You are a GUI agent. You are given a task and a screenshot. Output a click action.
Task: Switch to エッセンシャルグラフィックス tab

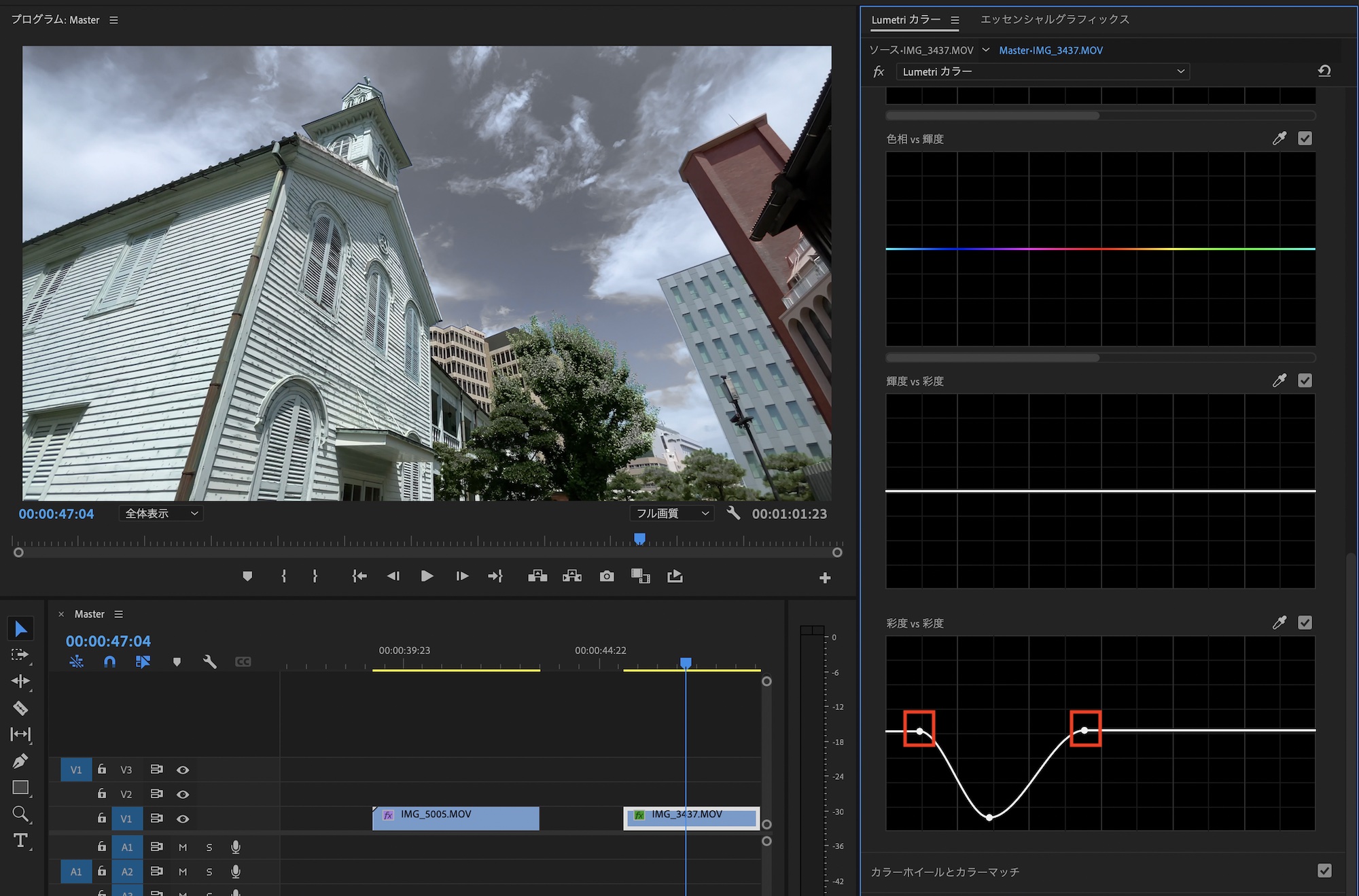[x=1055, y=20]
